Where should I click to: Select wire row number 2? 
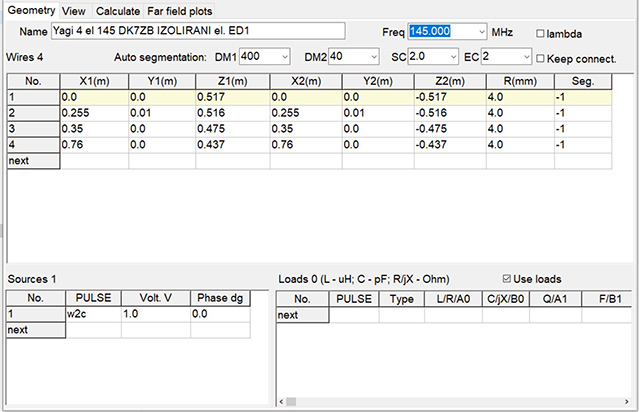[x=33, y=113]
